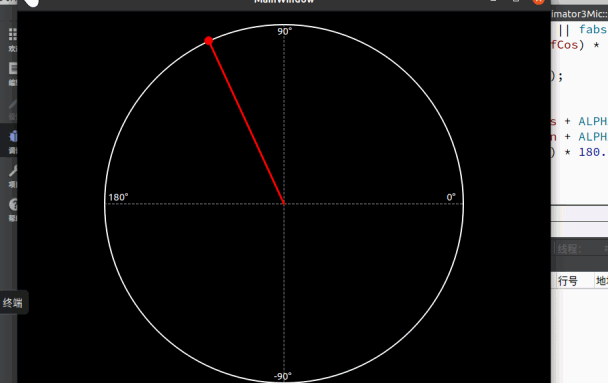Select the Debug mode bug icon
Screen dimensions: 608x383
click(13, 137)
